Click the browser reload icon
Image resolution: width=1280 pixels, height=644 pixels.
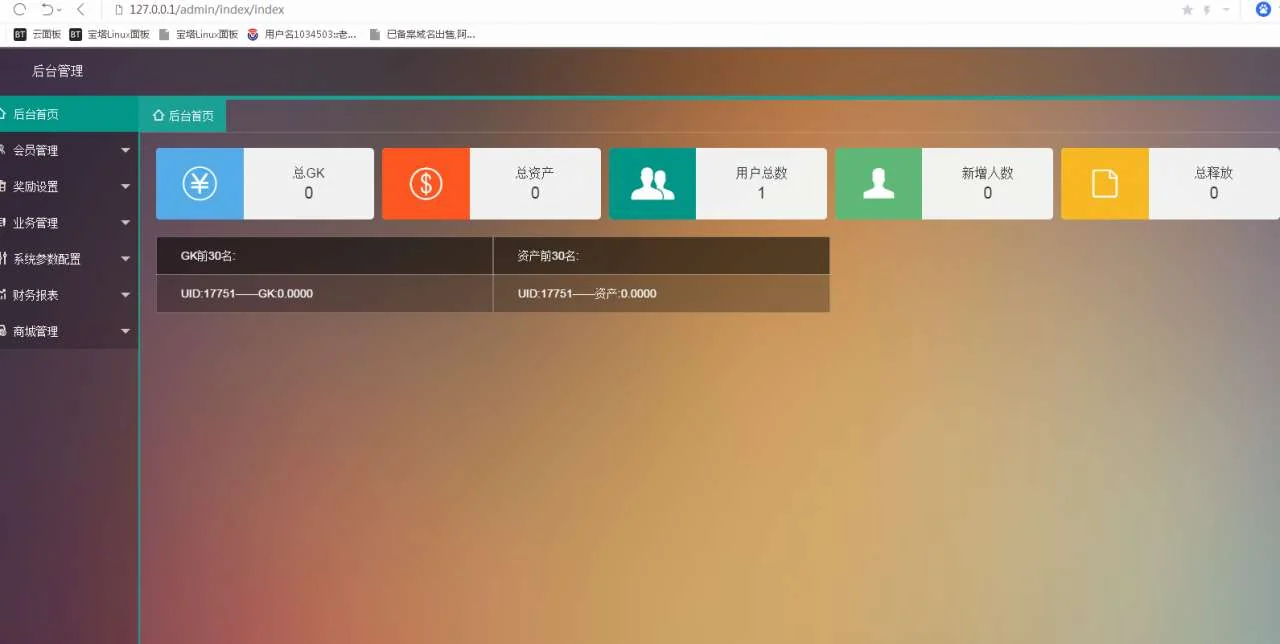click(18, 9)
